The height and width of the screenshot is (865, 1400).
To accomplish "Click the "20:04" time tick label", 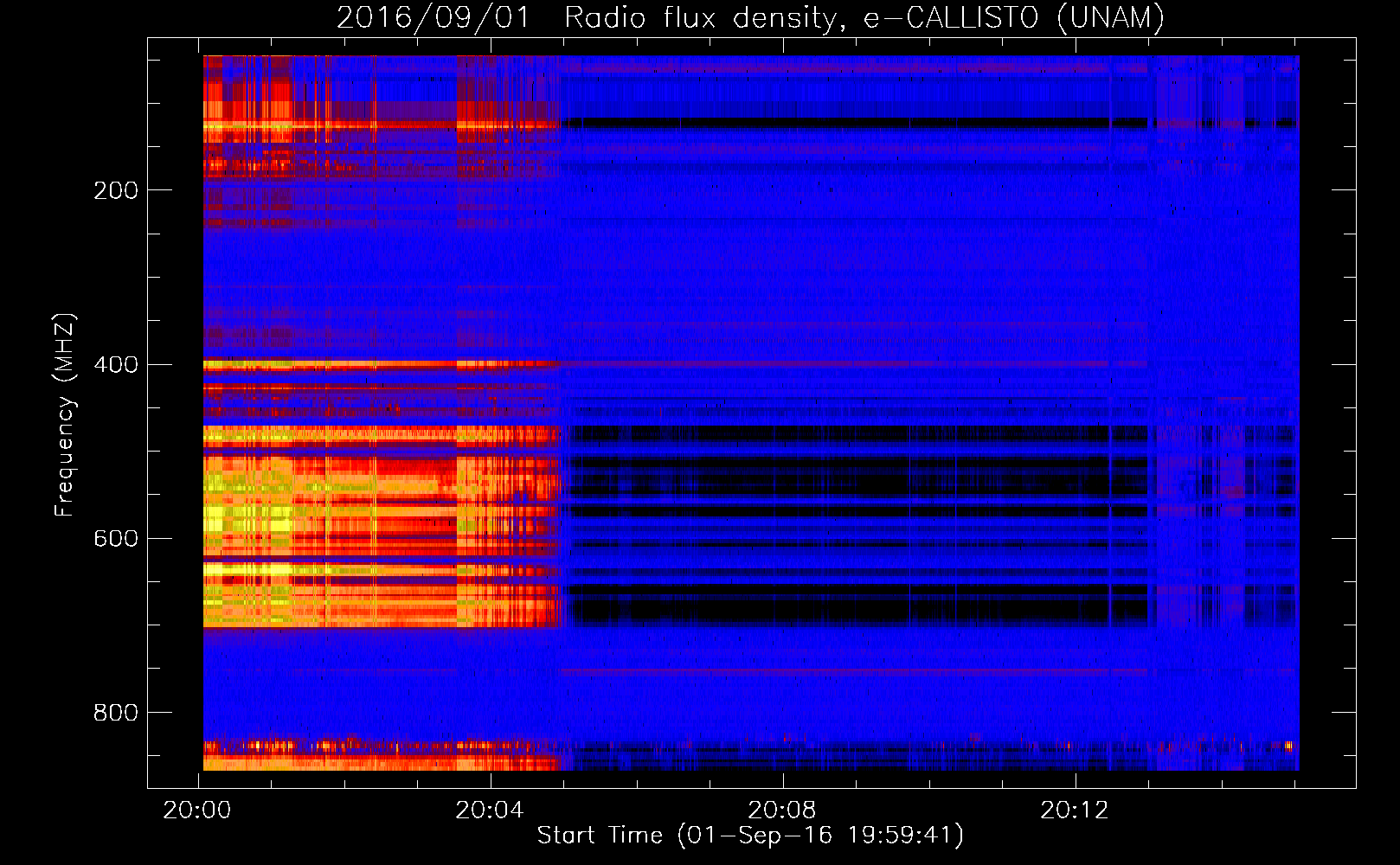I will click(x=491, y=810).
